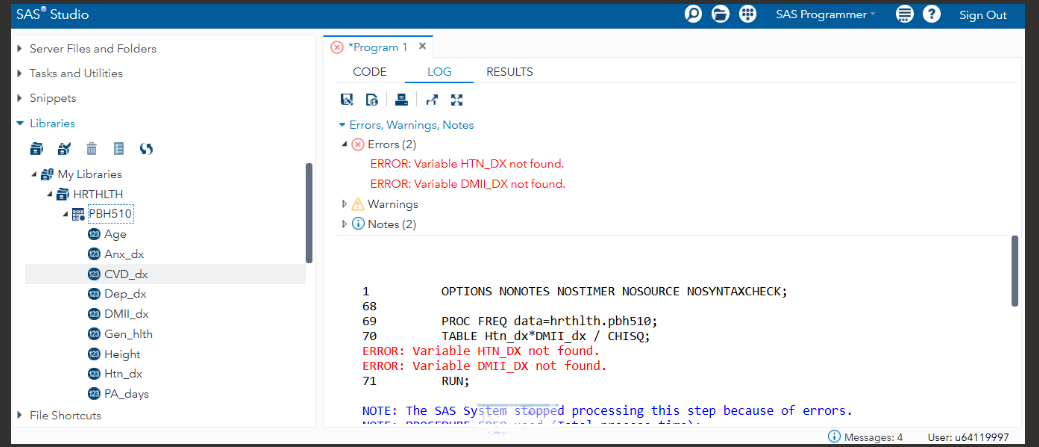The image size is (1039, 447).
Task: Open the New Options grid icon
Action: point(747,14)
